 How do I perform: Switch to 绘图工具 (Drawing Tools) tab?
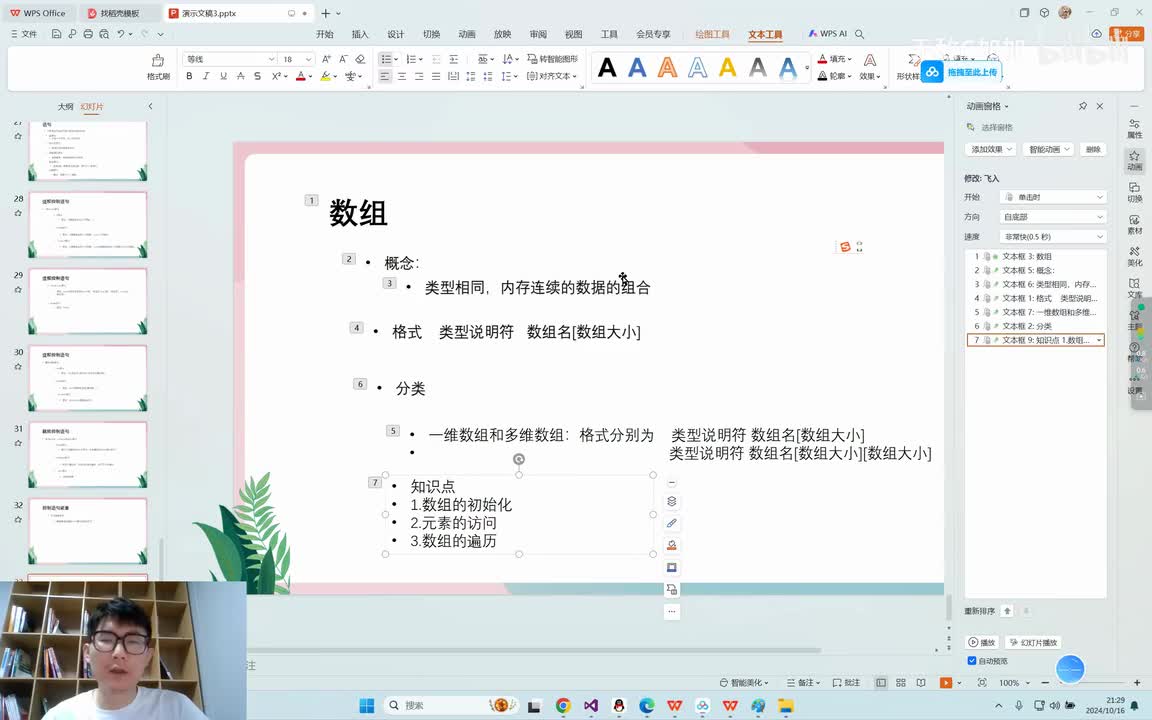713,35
